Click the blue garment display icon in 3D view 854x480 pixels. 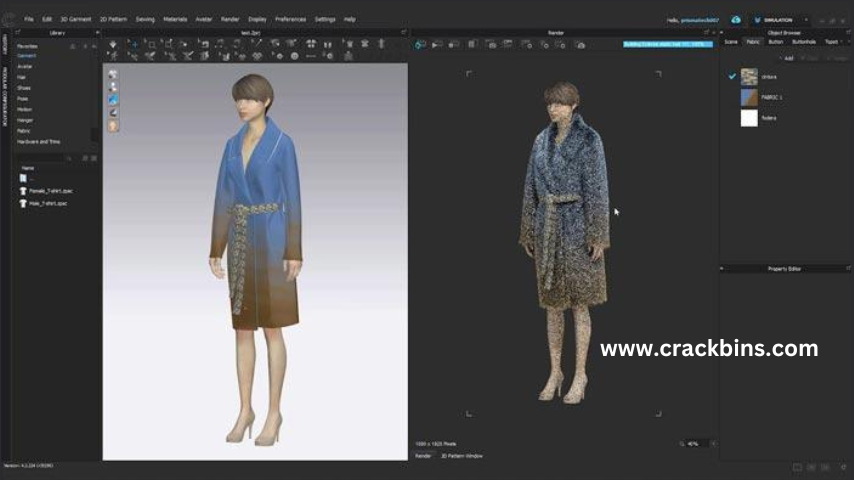click(113, 100)
